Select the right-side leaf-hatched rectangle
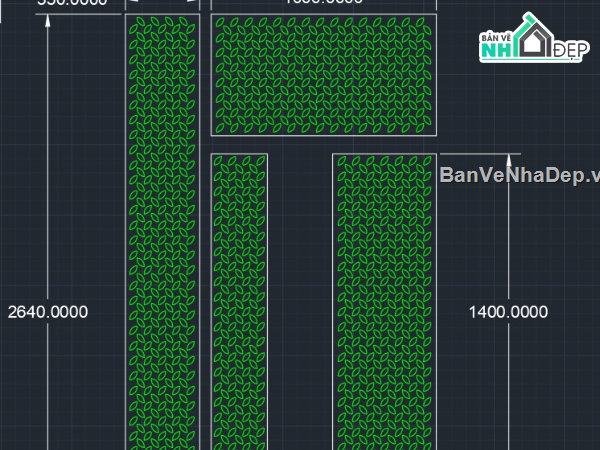This screenshot has height=450, width=600. [x=385, y=300]
